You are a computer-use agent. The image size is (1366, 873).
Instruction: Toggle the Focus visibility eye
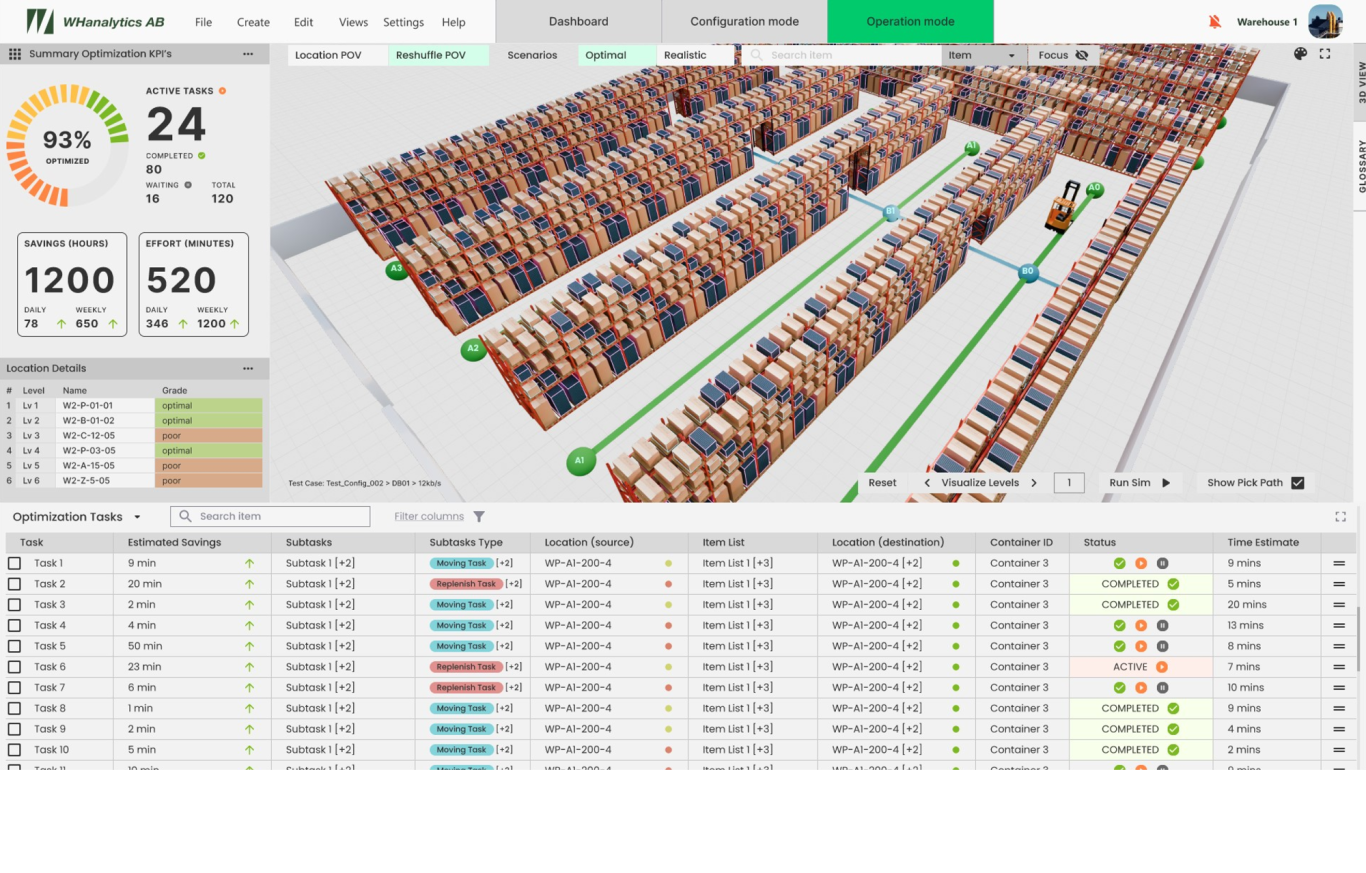point(1081,56)
